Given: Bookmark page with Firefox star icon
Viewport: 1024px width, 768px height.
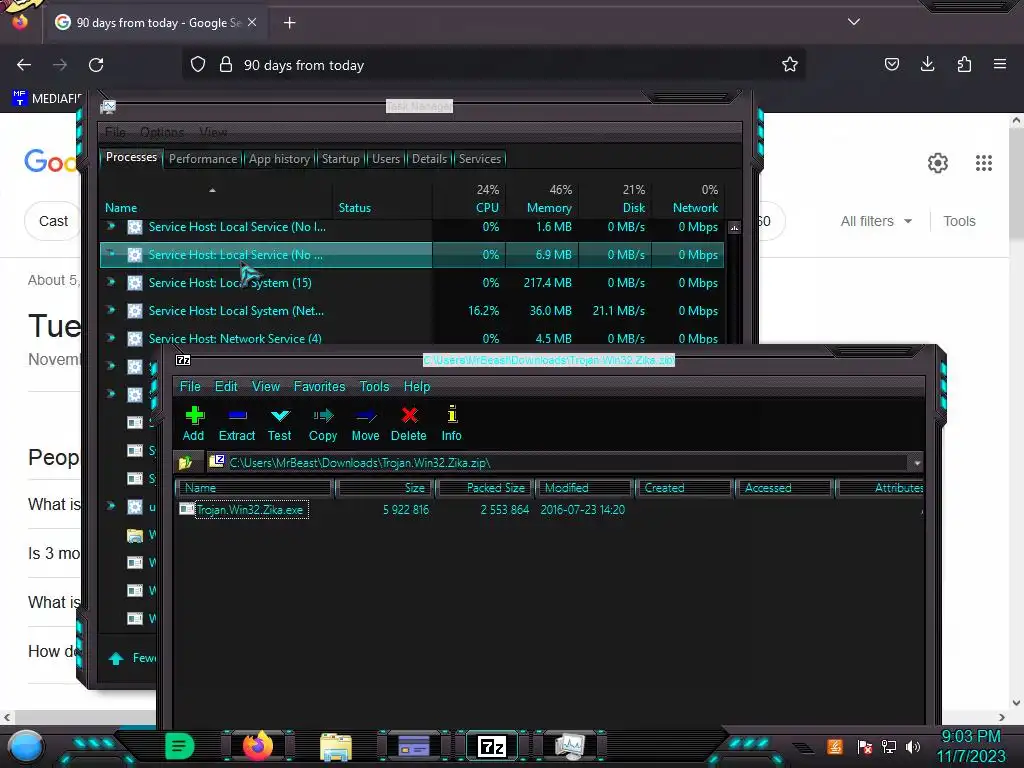Looking at the screenshot, I should point(790,65).
